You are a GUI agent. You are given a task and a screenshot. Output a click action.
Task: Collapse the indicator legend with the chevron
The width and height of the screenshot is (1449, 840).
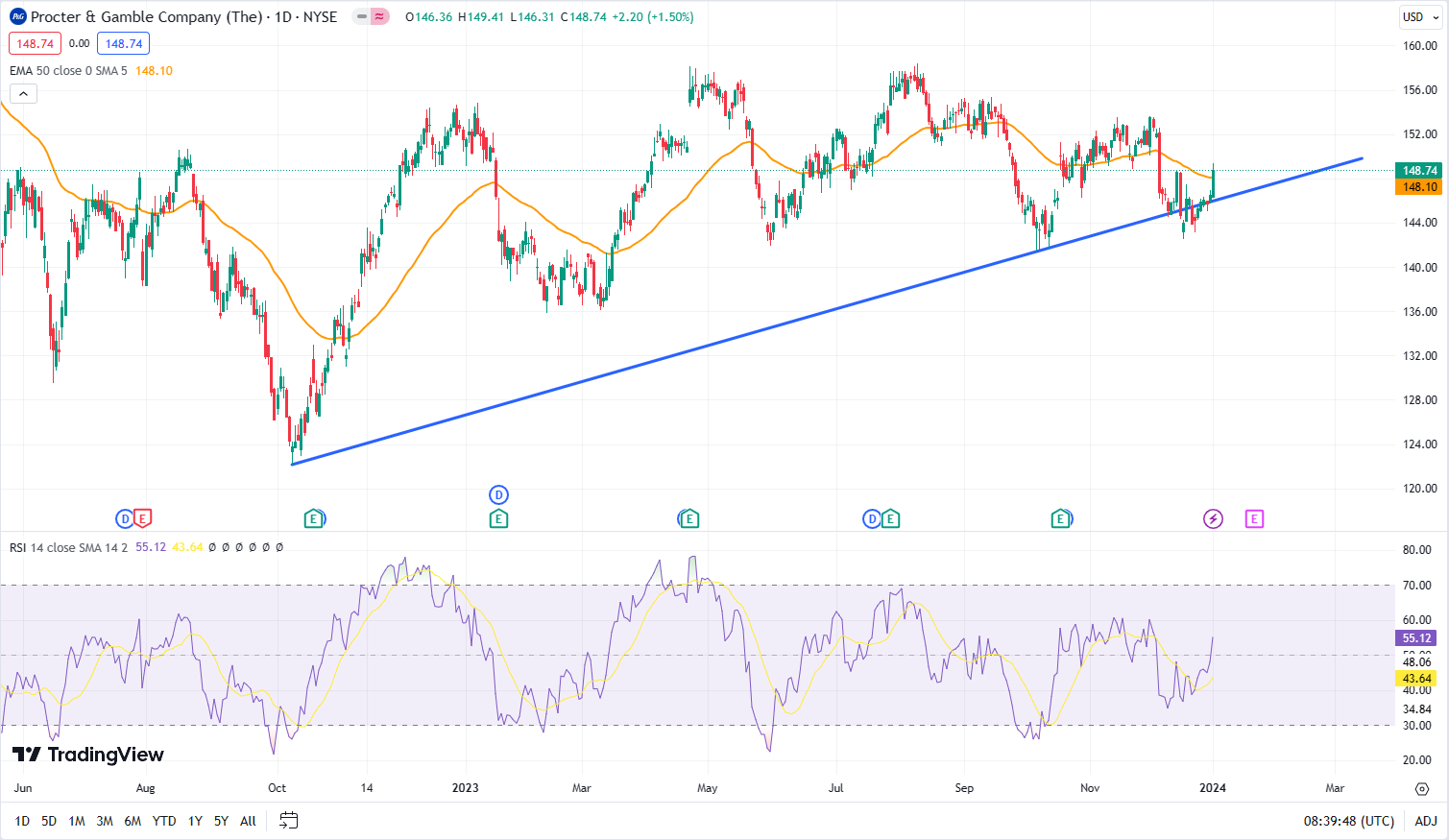[23, 93]
